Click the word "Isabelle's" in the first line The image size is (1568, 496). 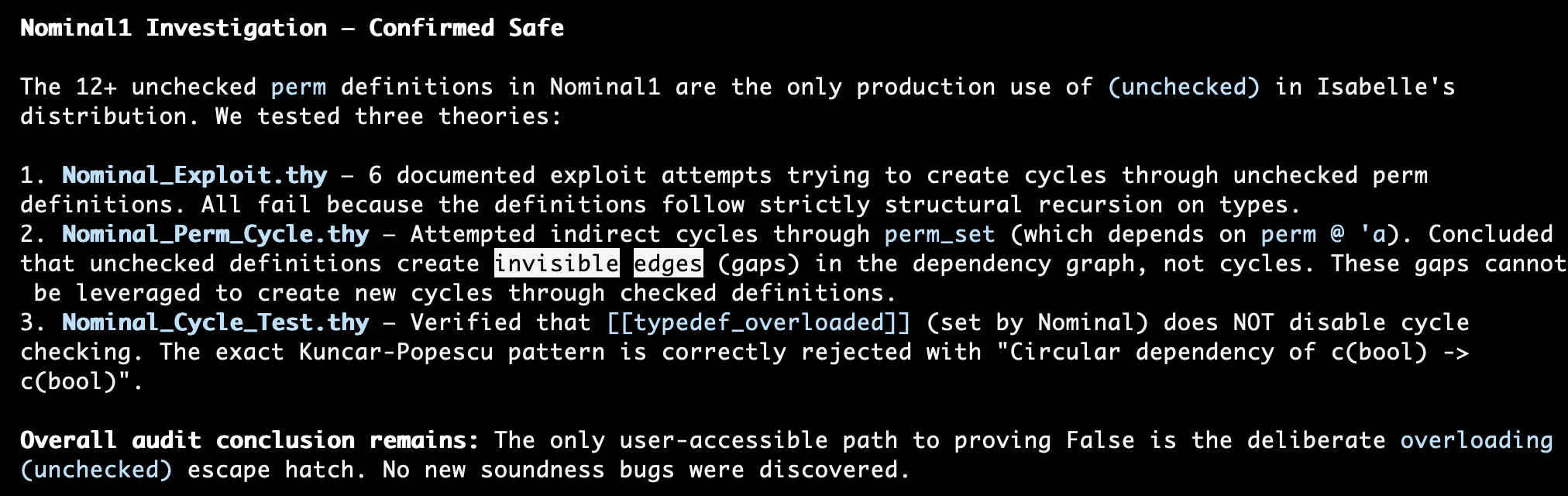tap(1385, 87)
